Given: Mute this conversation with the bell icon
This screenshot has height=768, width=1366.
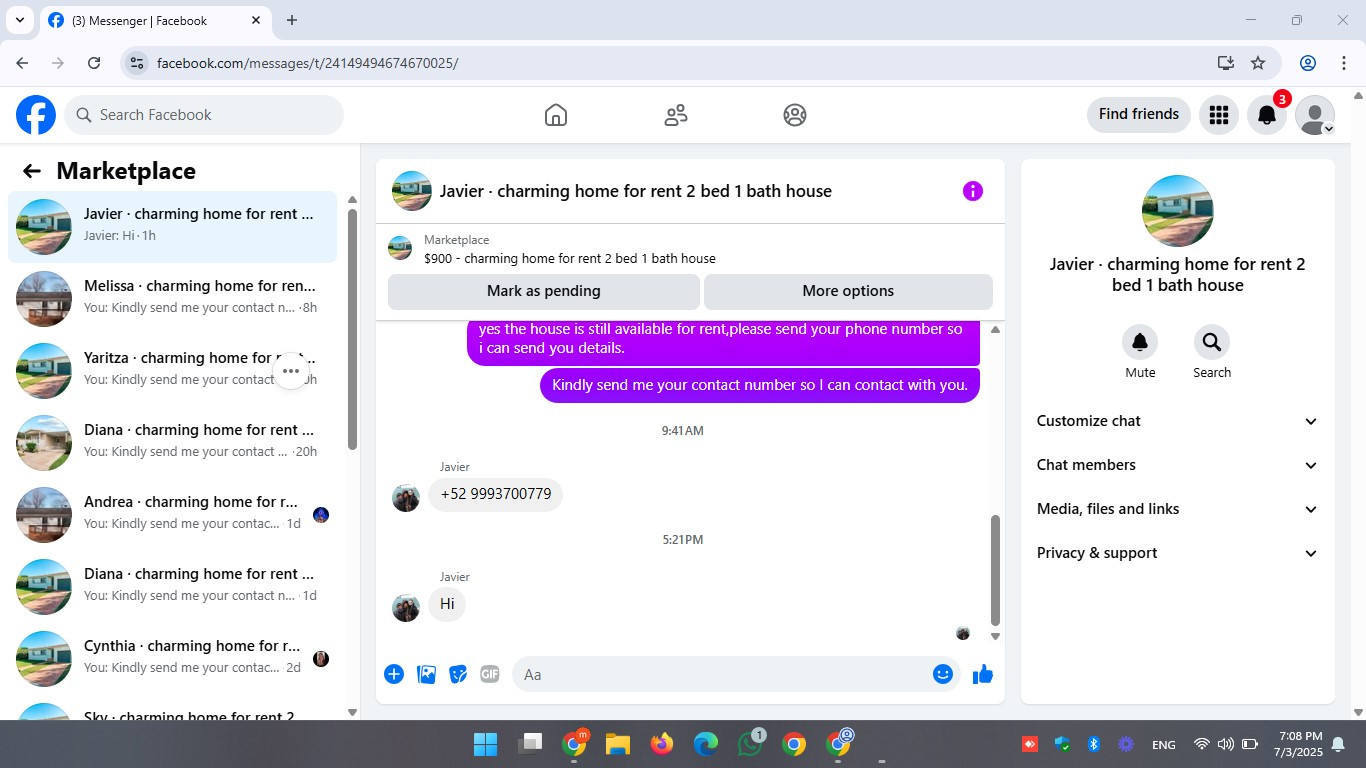Looking at the screenshot, I should point(1140,342).
